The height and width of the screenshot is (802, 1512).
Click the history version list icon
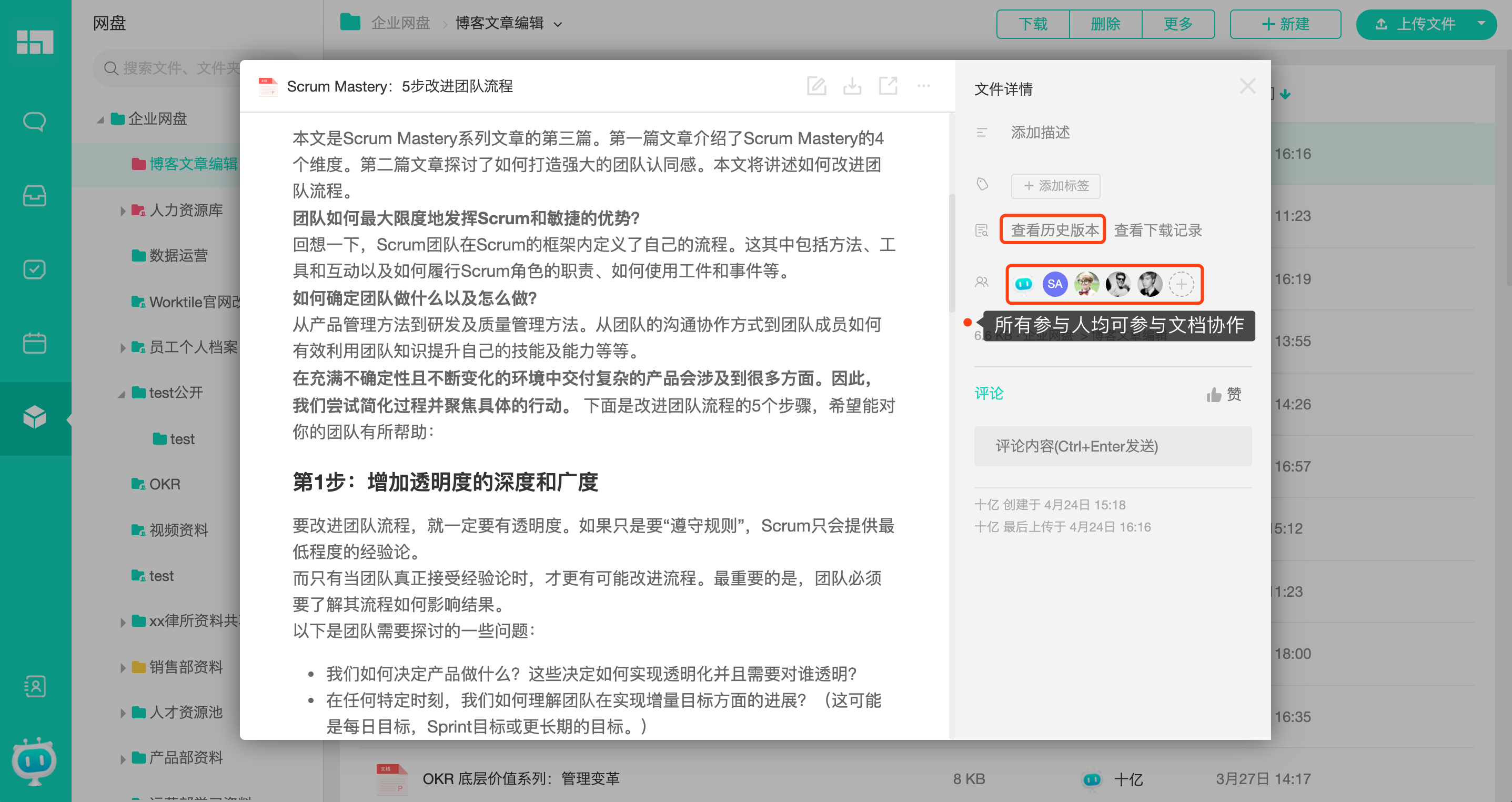click(982, 230)
